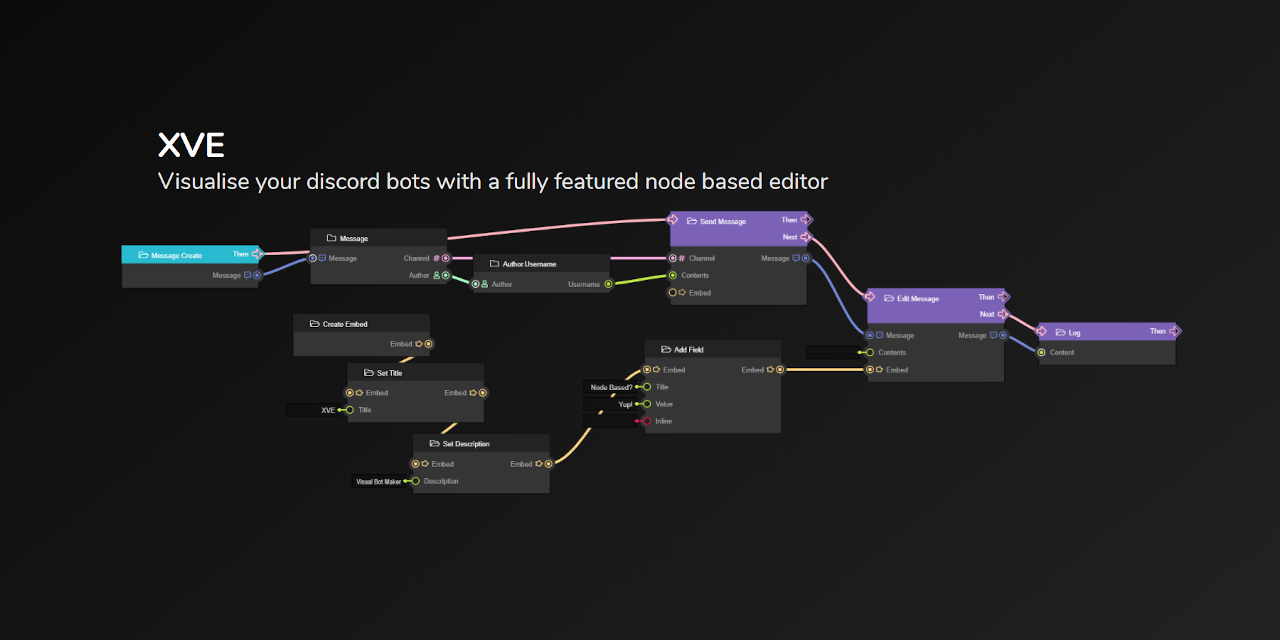Image resolution: width=1280 pixels, height=640 pixels.
Task: Click the folder icon on Send Message header
Action: (692, 221)
